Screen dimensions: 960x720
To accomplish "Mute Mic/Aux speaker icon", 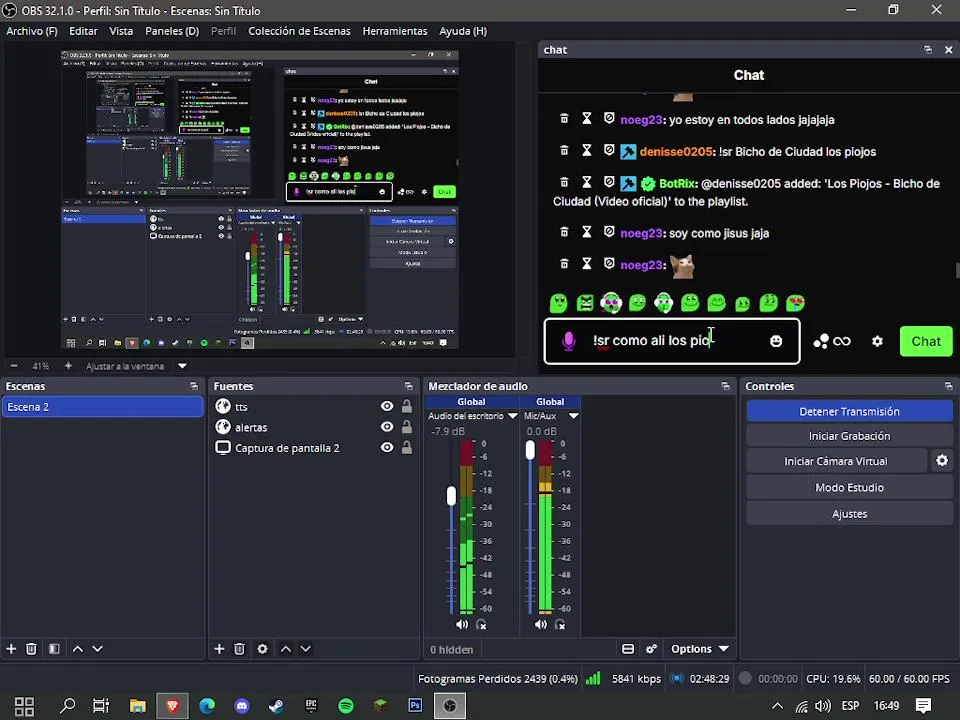I will [x=541, y=624].
